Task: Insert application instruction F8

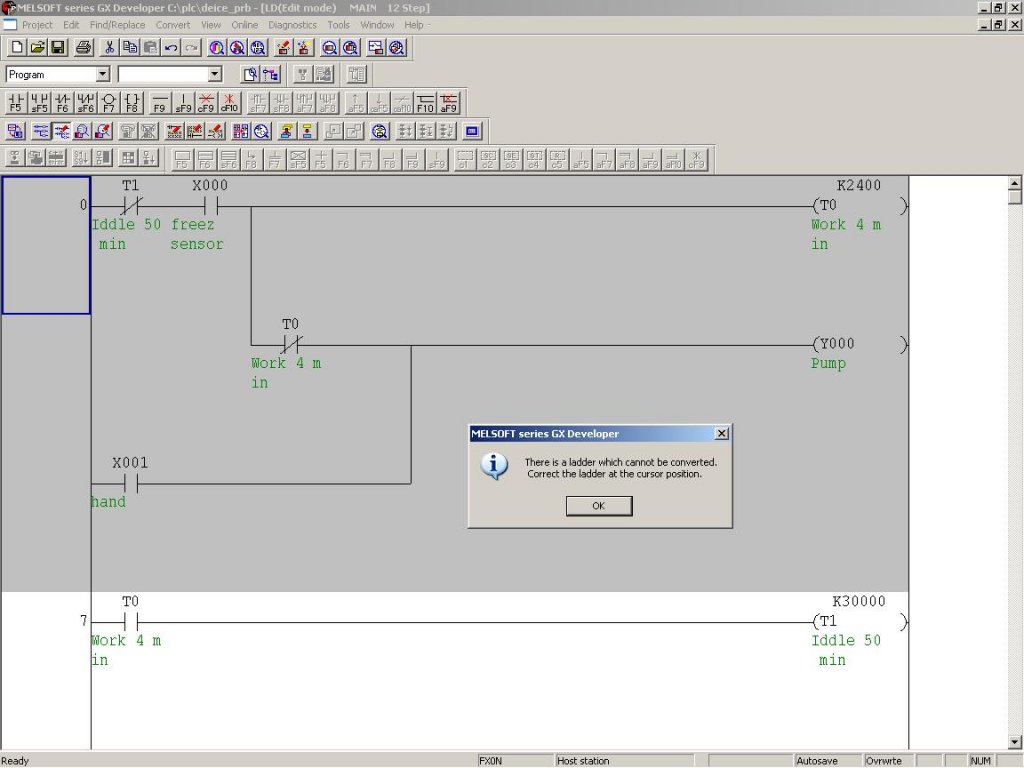Action: pos(132,103)
